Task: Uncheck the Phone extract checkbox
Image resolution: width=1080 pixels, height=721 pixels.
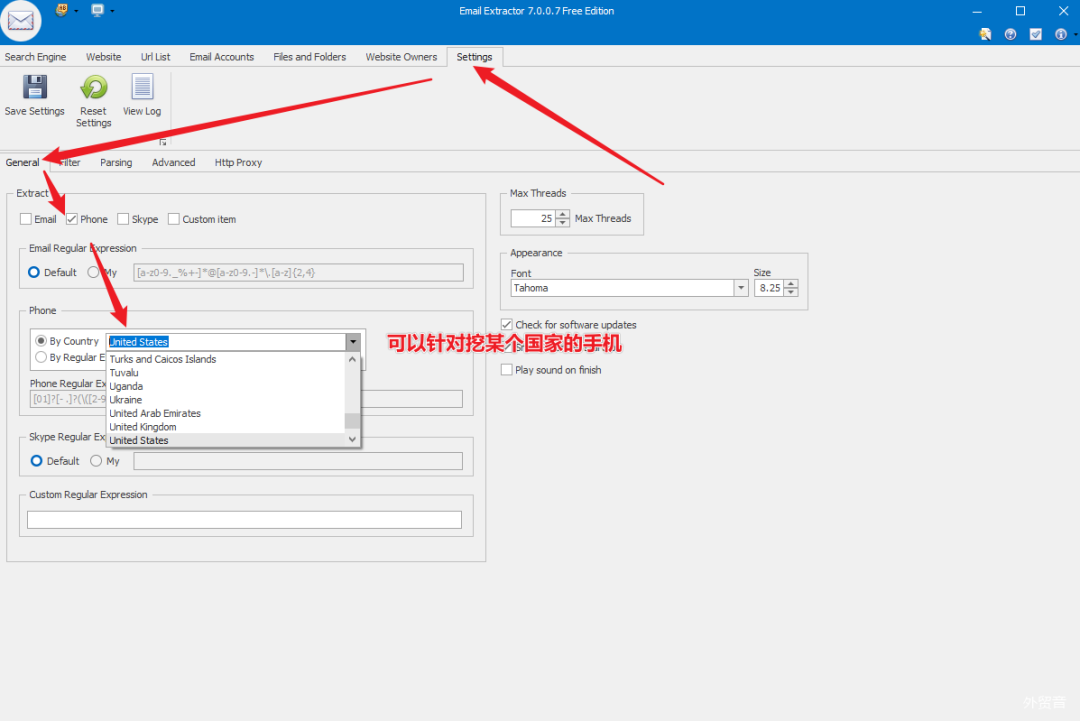Action: click(72, 219)
